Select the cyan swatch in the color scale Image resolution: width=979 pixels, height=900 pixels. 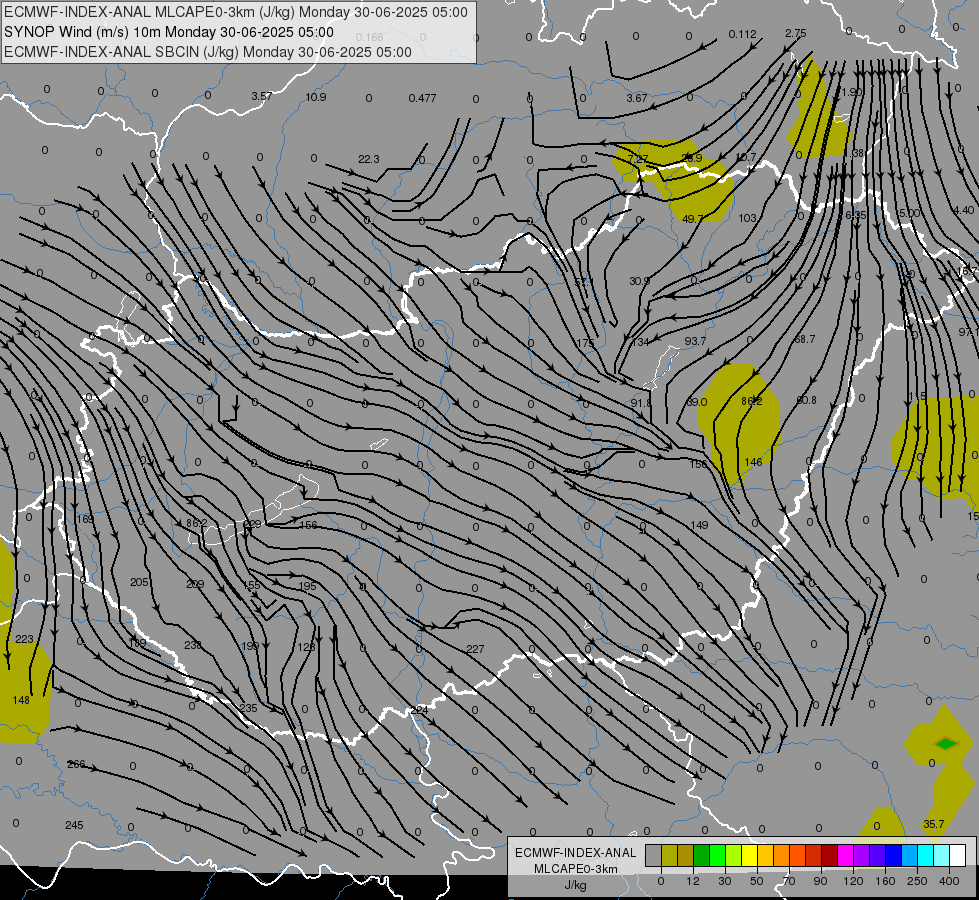pyautogui.click(x=925, y=856)
